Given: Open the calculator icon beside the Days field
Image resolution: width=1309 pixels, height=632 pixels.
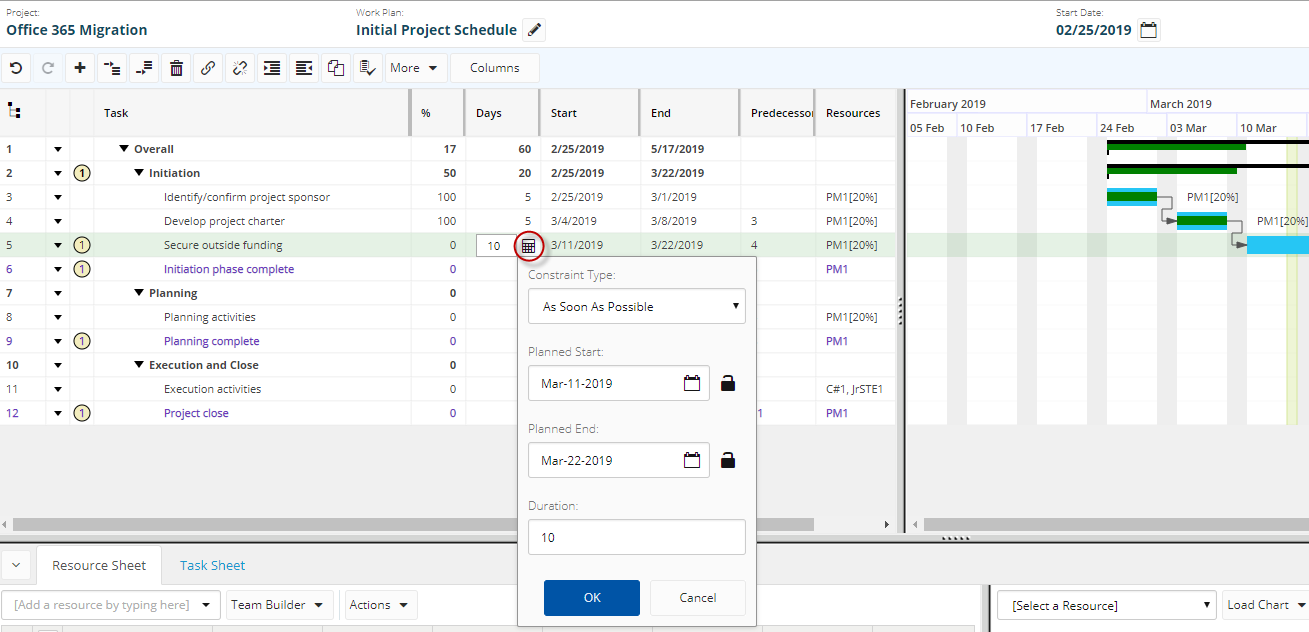Looking at the screenshot, I should (529, 245).
